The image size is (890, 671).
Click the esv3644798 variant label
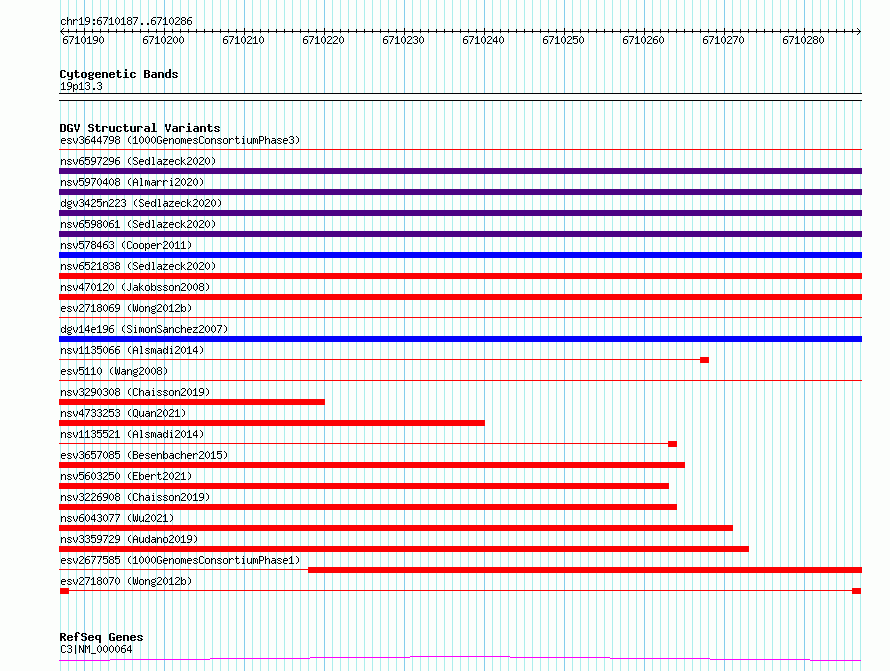180,140
